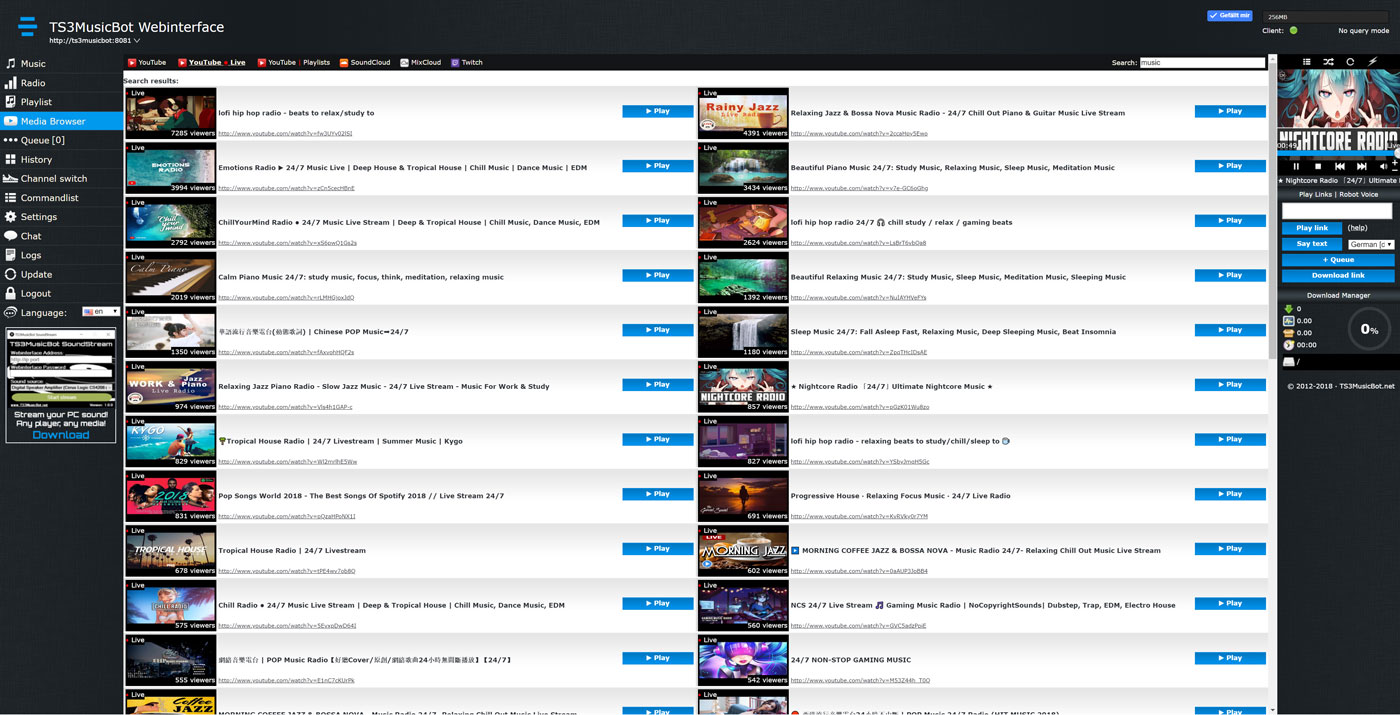Image resolution: width=1400 pixels, height=715 pixels.
Task: Skip to the next track
Action: 1361,167
